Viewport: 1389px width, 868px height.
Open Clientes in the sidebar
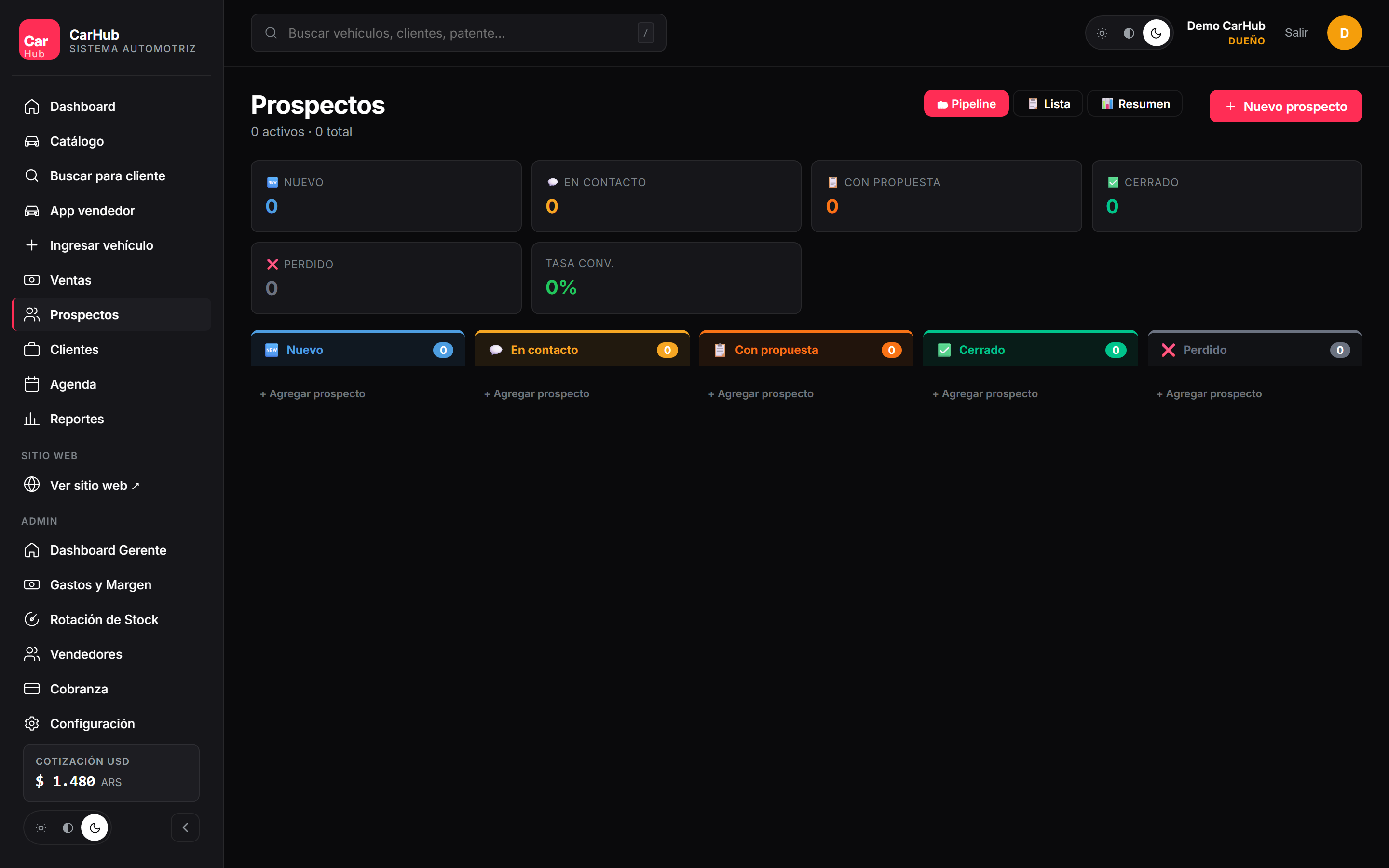pos(111,350)
